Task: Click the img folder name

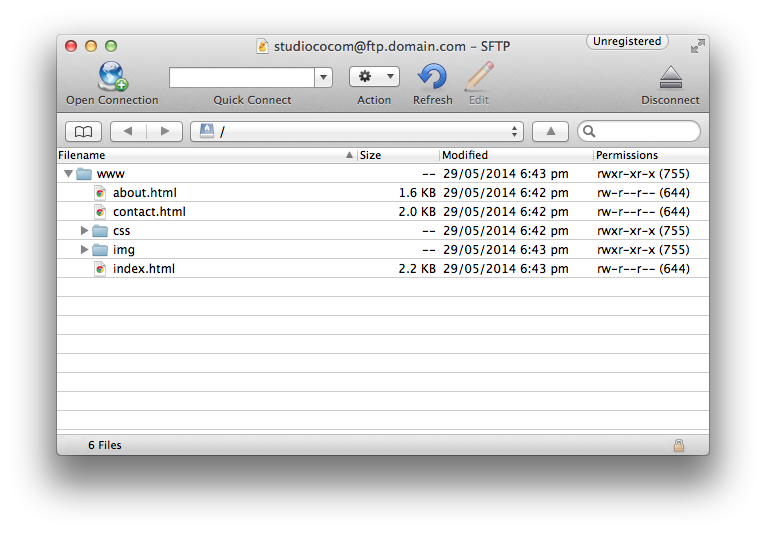Action: tap(124, 250)
